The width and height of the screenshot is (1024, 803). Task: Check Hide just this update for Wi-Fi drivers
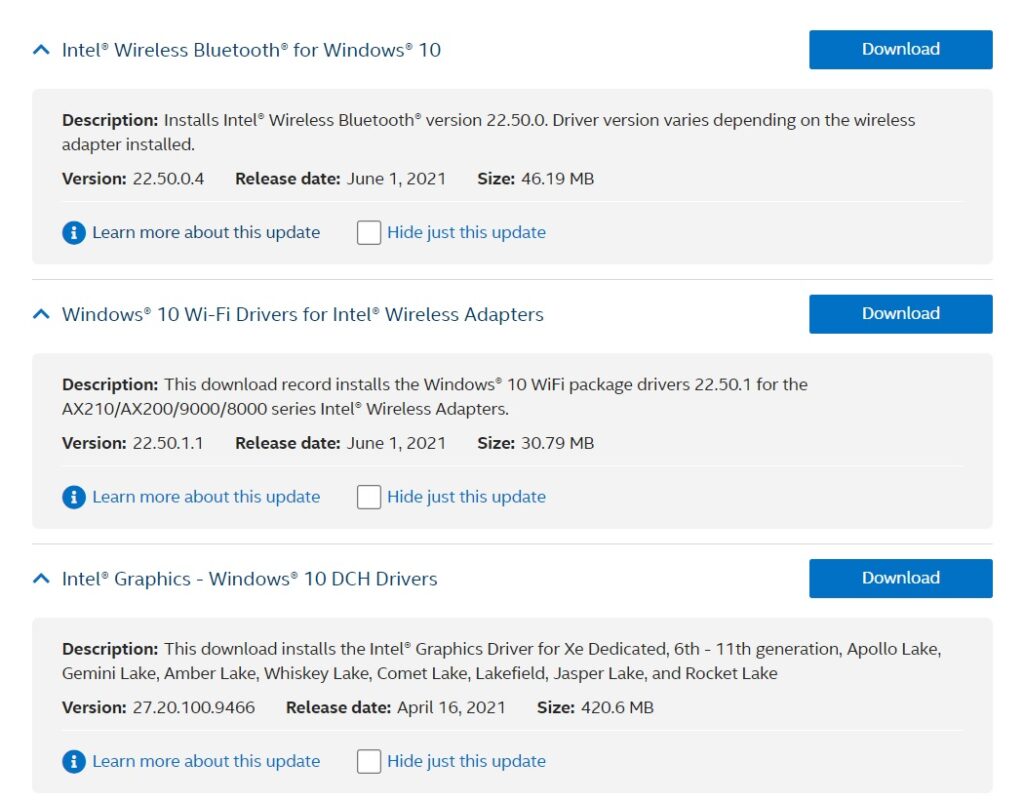(x=369, y=496)
